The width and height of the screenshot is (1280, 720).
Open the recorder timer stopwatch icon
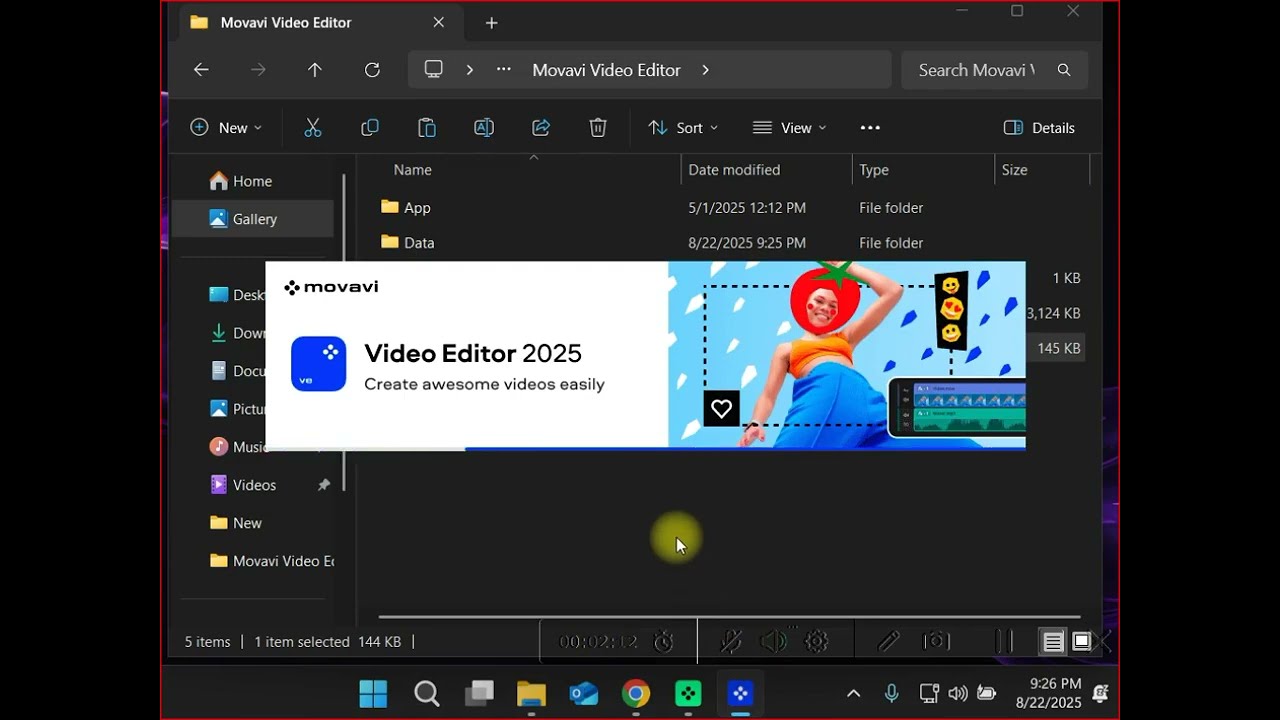(x=663, y=642)
